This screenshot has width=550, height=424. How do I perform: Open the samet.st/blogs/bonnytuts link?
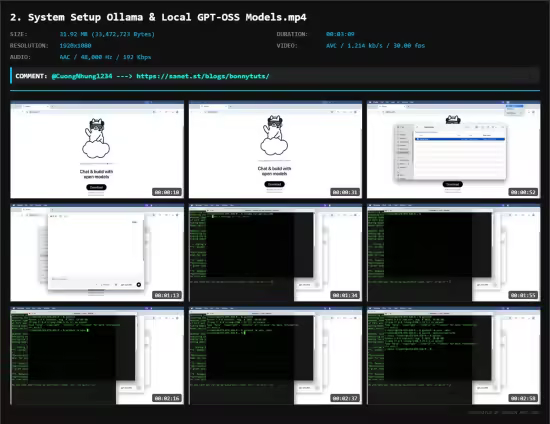click(x=203, y=76)
